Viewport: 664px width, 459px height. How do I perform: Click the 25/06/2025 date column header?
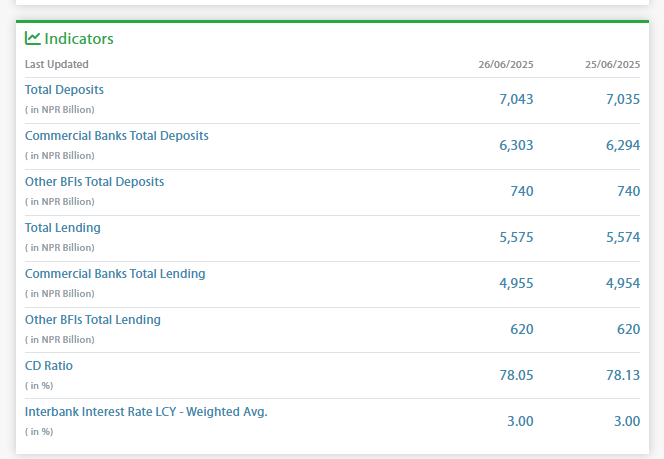(x=612, y=65)
